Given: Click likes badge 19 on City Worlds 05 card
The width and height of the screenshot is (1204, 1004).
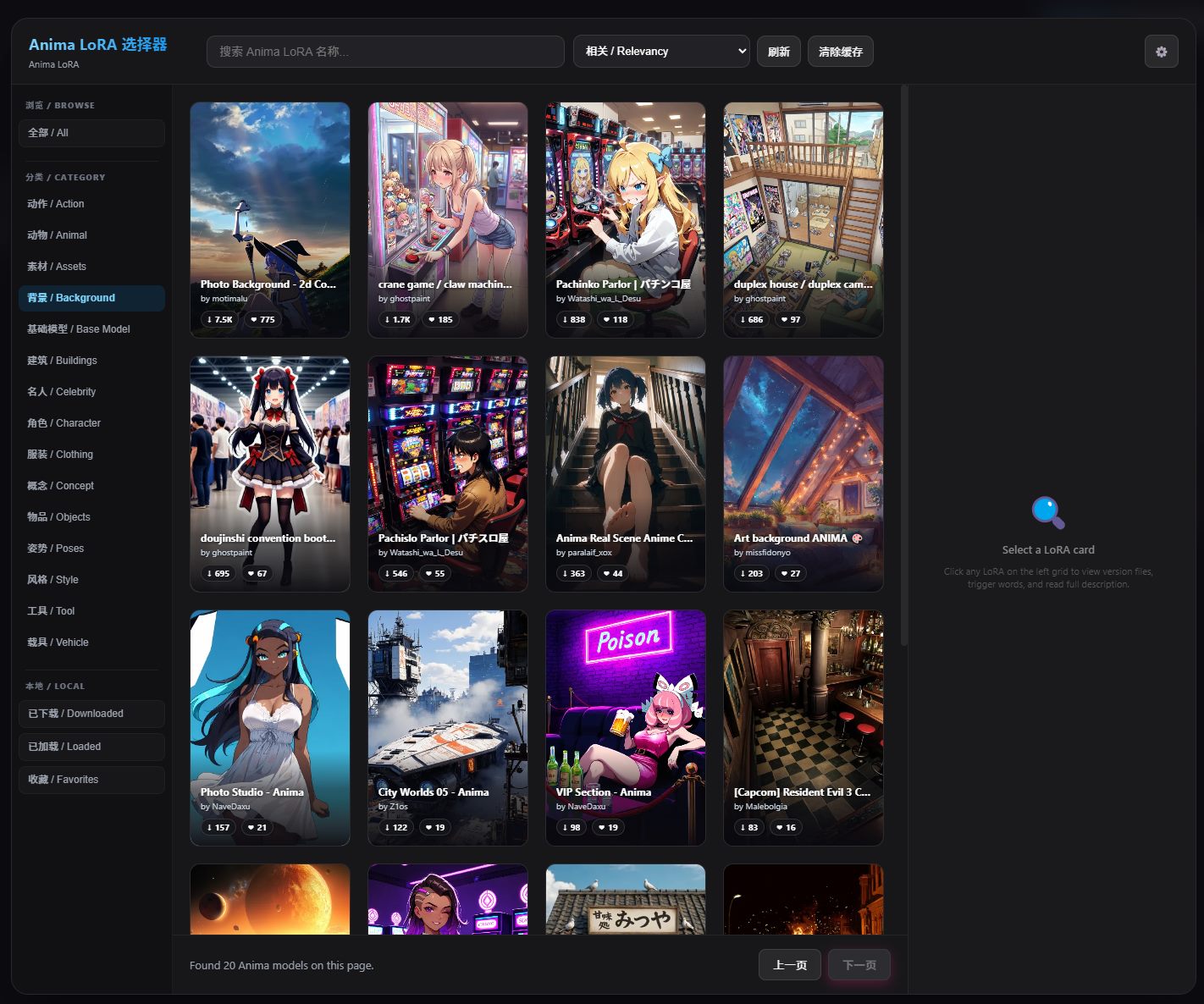Looking at the screenshot, I should (x=434, y=827).
